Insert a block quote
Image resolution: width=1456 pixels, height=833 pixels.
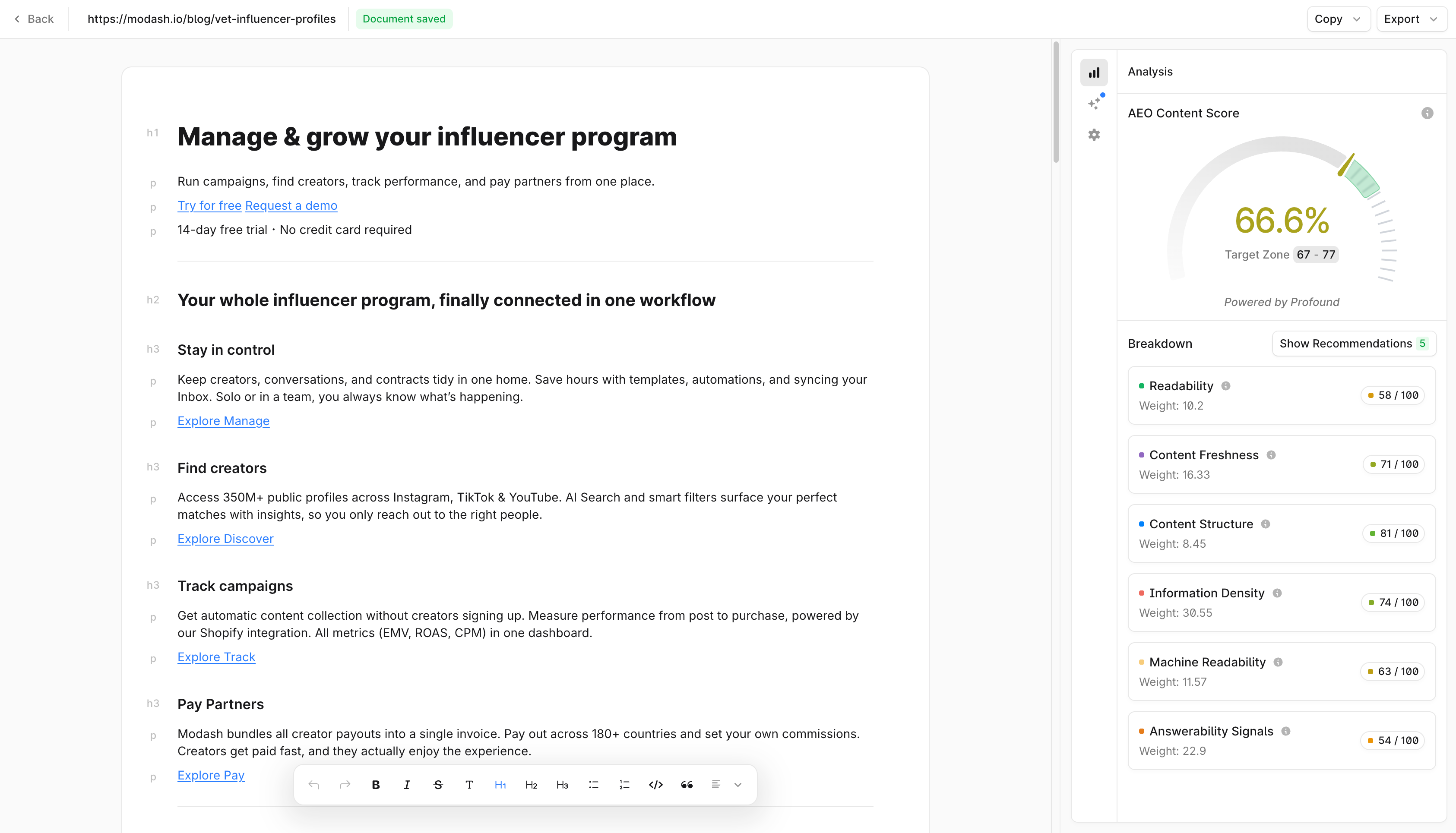687,785
